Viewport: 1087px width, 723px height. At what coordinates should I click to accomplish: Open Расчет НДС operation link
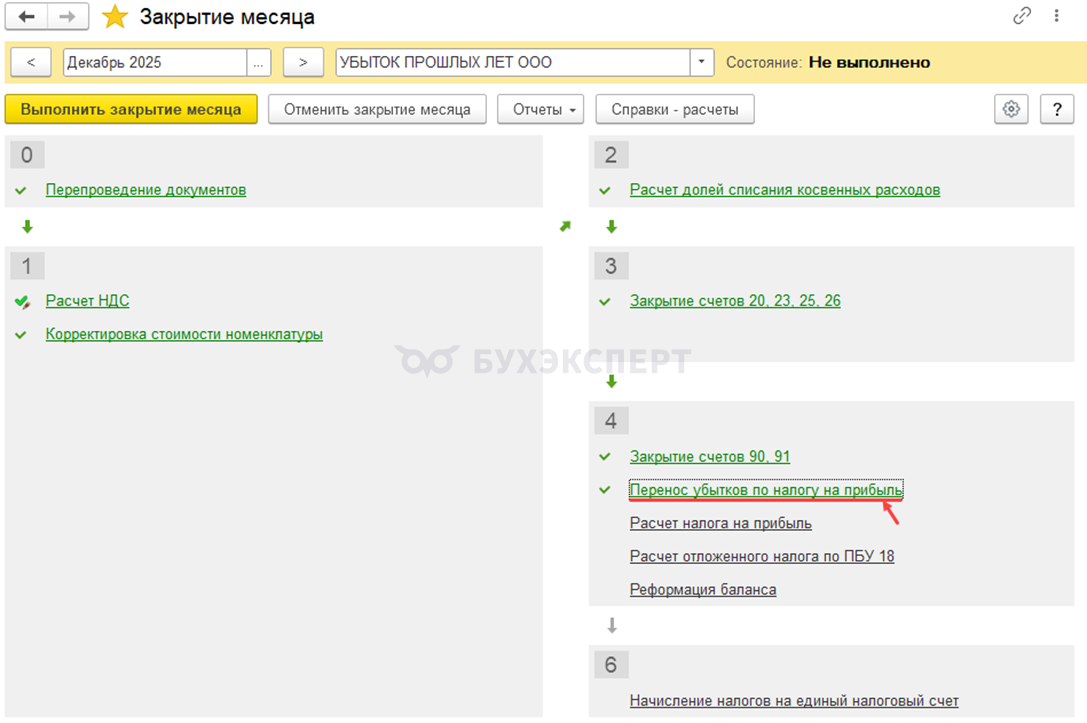[x=87, y=301]
